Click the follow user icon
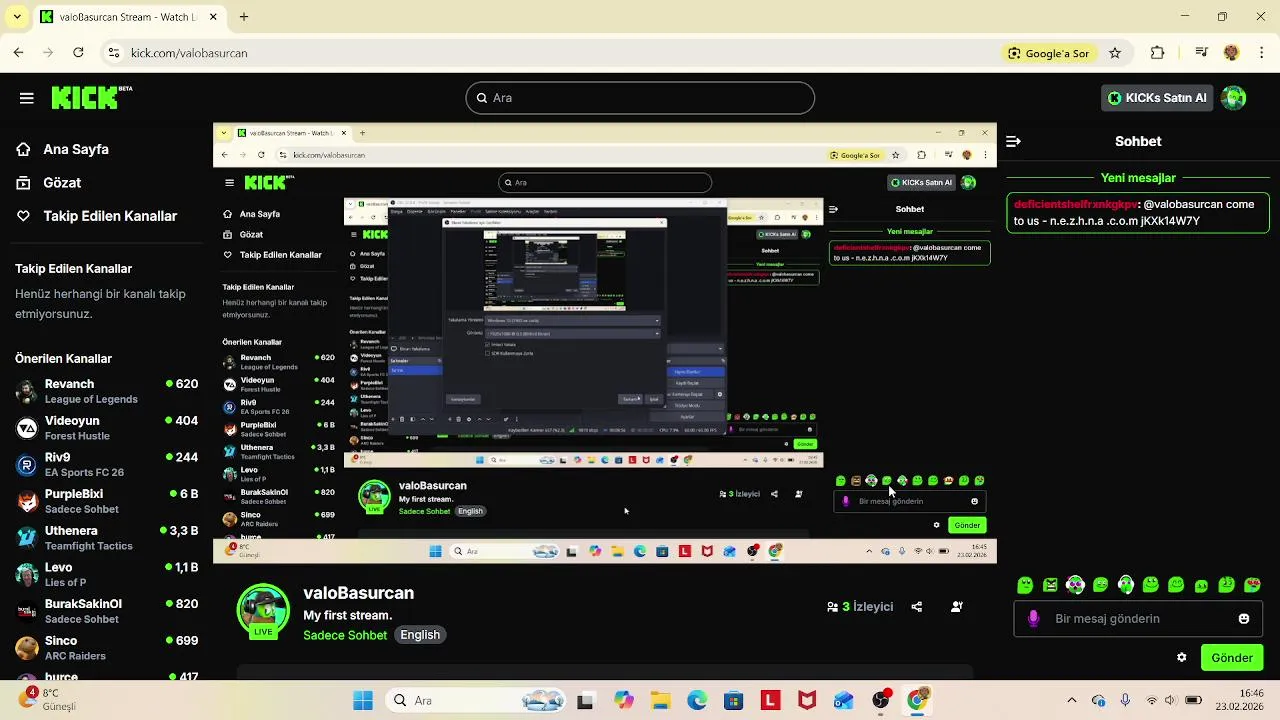 pos(957,607)
